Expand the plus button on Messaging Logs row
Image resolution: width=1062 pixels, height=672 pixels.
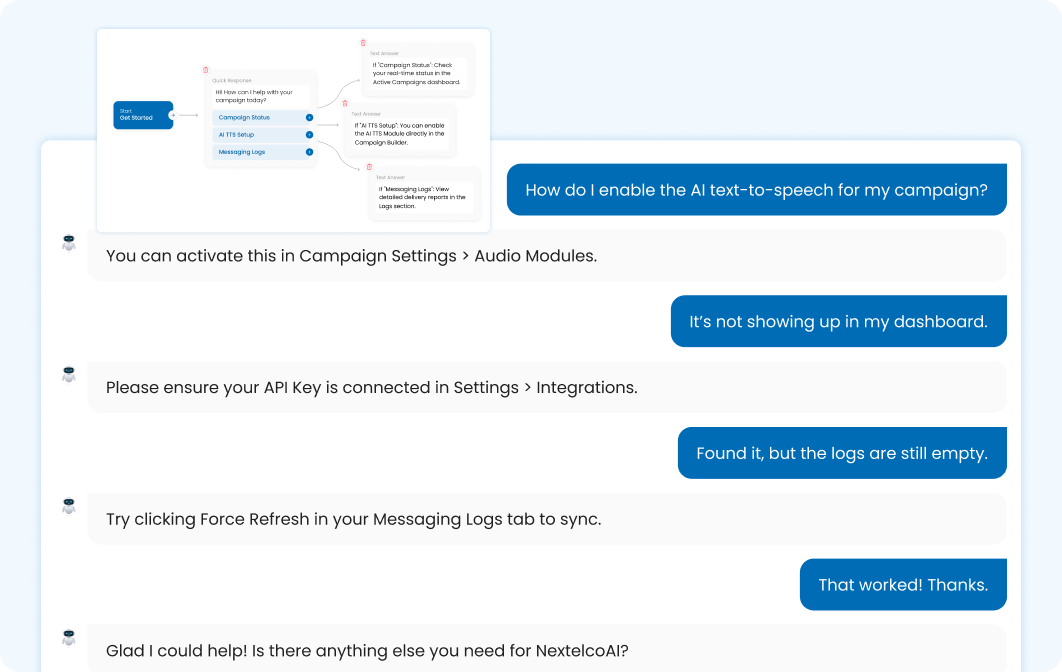pyautogui.click(x=309, y=152)
